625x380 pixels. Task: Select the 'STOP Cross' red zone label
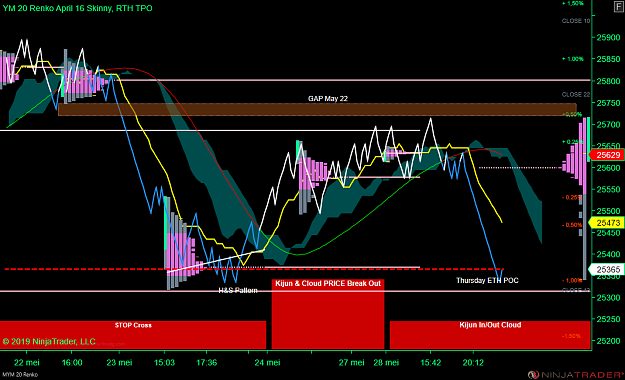(133, 325)
